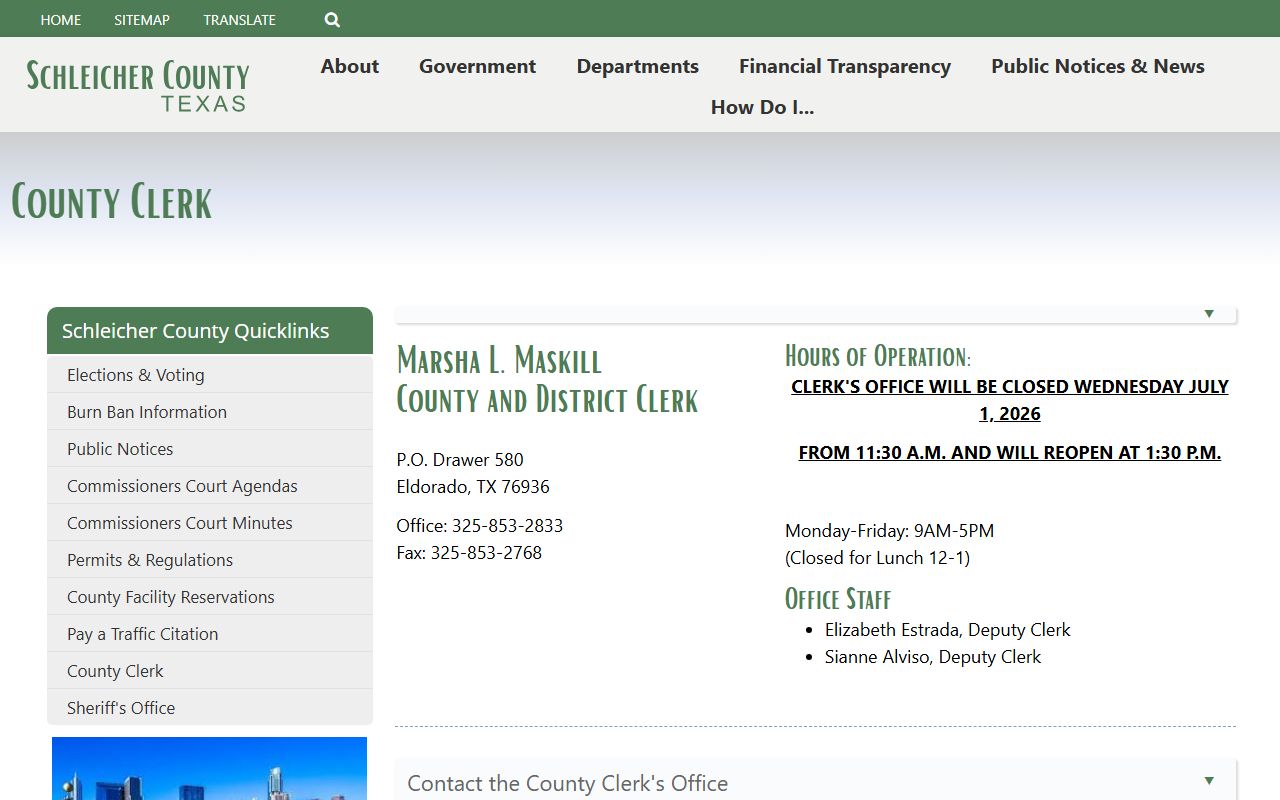Click fax number 325-853-2768
This screenshot has height=800, width=1280.
click(486, 553)
